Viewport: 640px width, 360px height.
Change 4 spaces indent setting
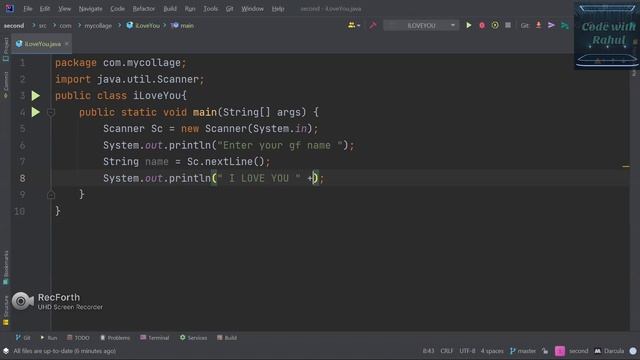tap(492, 351)
